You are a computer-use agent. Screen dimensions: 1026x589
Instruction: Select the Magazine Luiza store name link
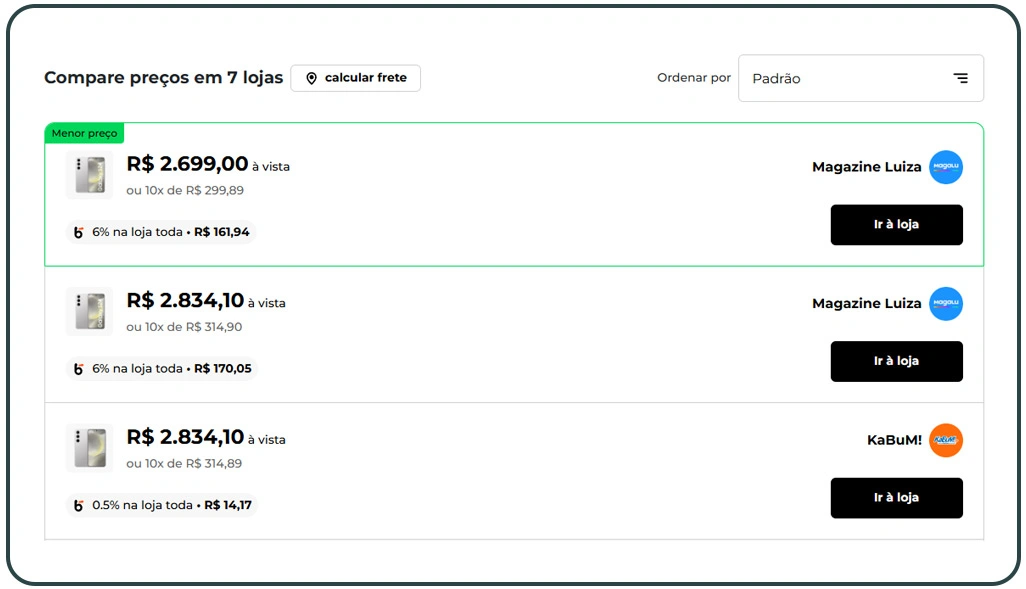click(x=866, y=167)
